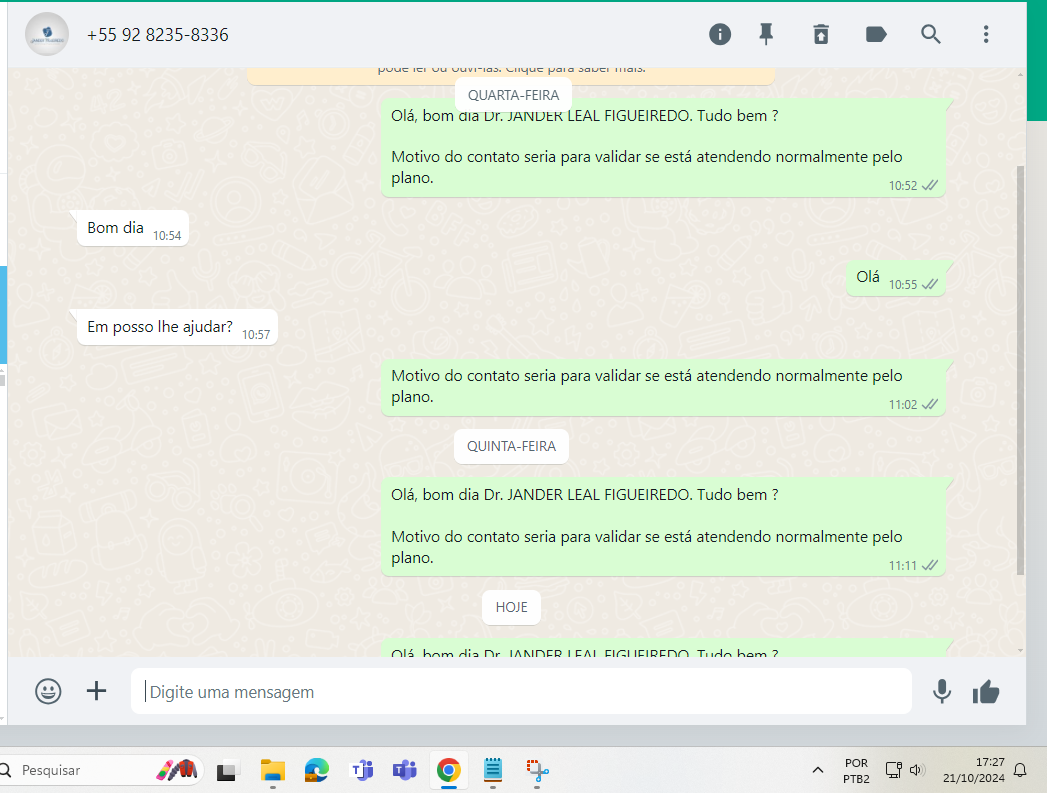Screen dimensions: 1047x793
Task: Click the QUARTA-FEIRA date label
Action: click(513, 95)
